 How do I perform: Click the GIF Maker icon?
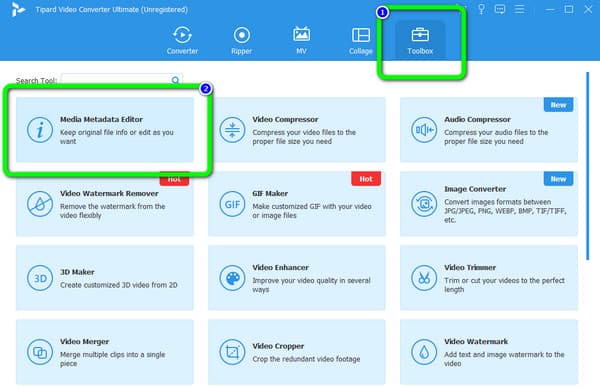(232, 204)
